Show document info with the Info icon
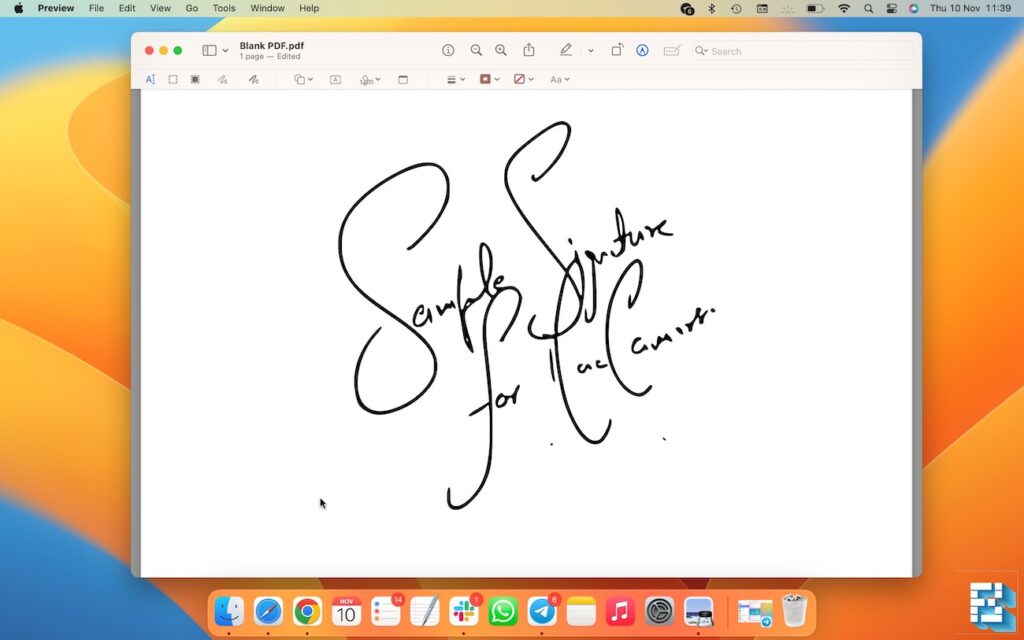 point(447,50)
